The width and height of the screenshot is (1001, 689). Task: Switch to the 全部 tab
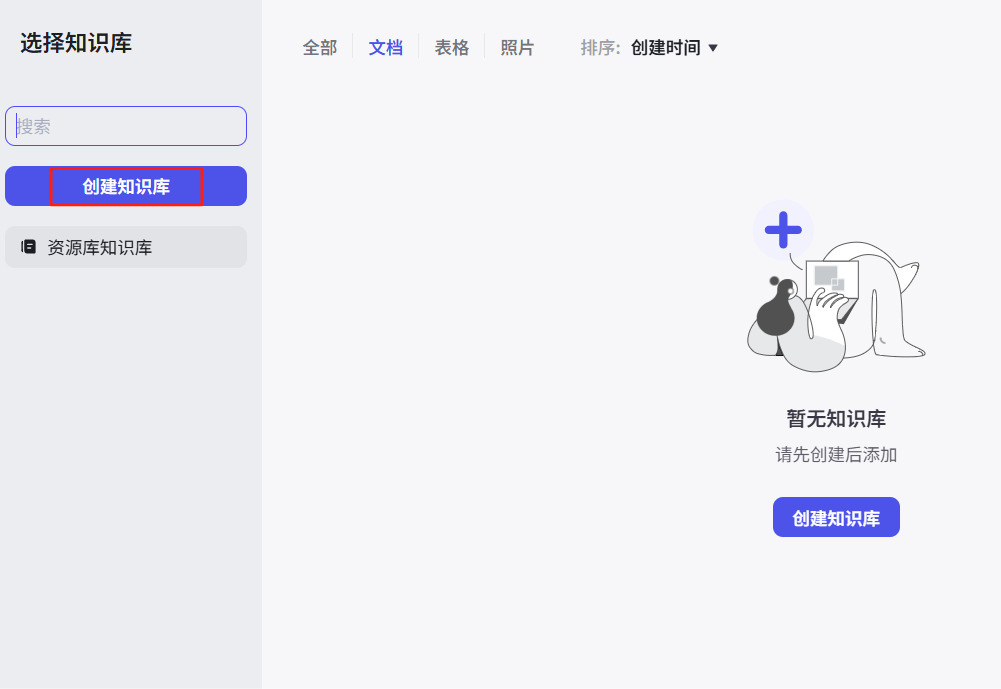point(318,47)
